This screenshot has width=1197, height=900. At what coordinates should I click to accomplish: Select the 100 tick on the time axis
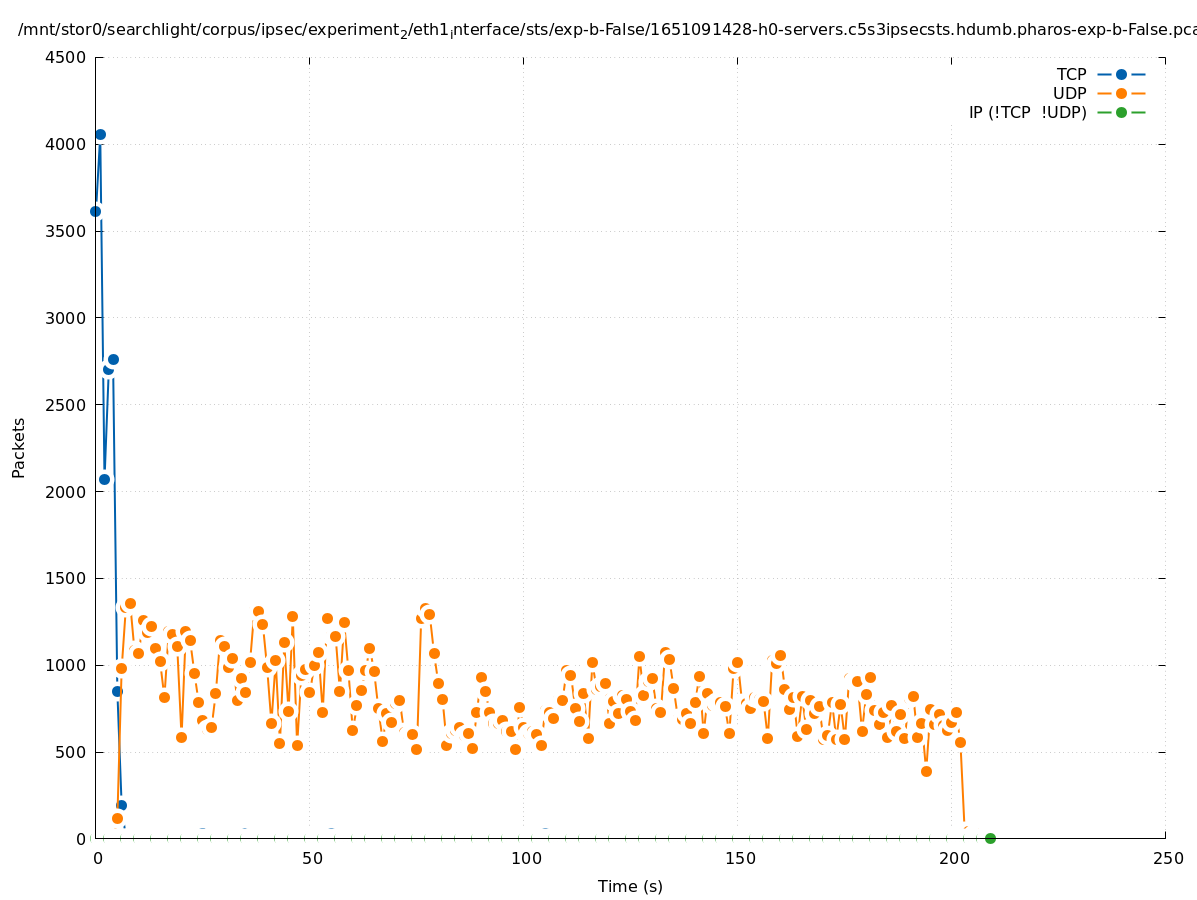[x=525, y=858]
